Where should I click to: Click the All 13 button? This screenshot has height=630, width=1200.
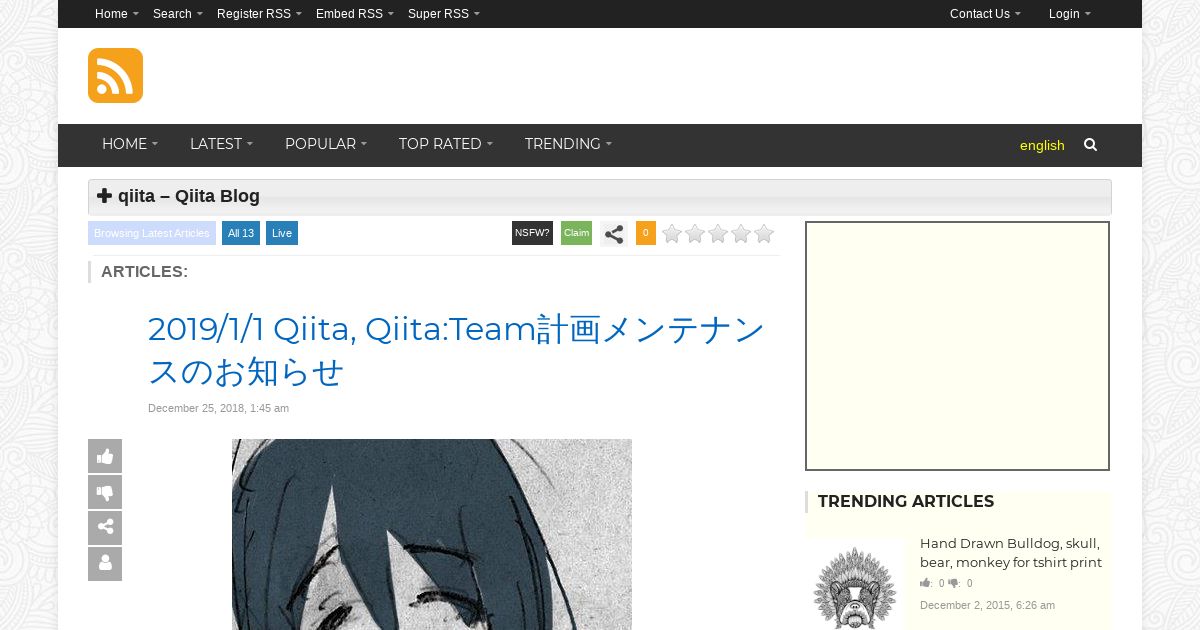[241, 233]
